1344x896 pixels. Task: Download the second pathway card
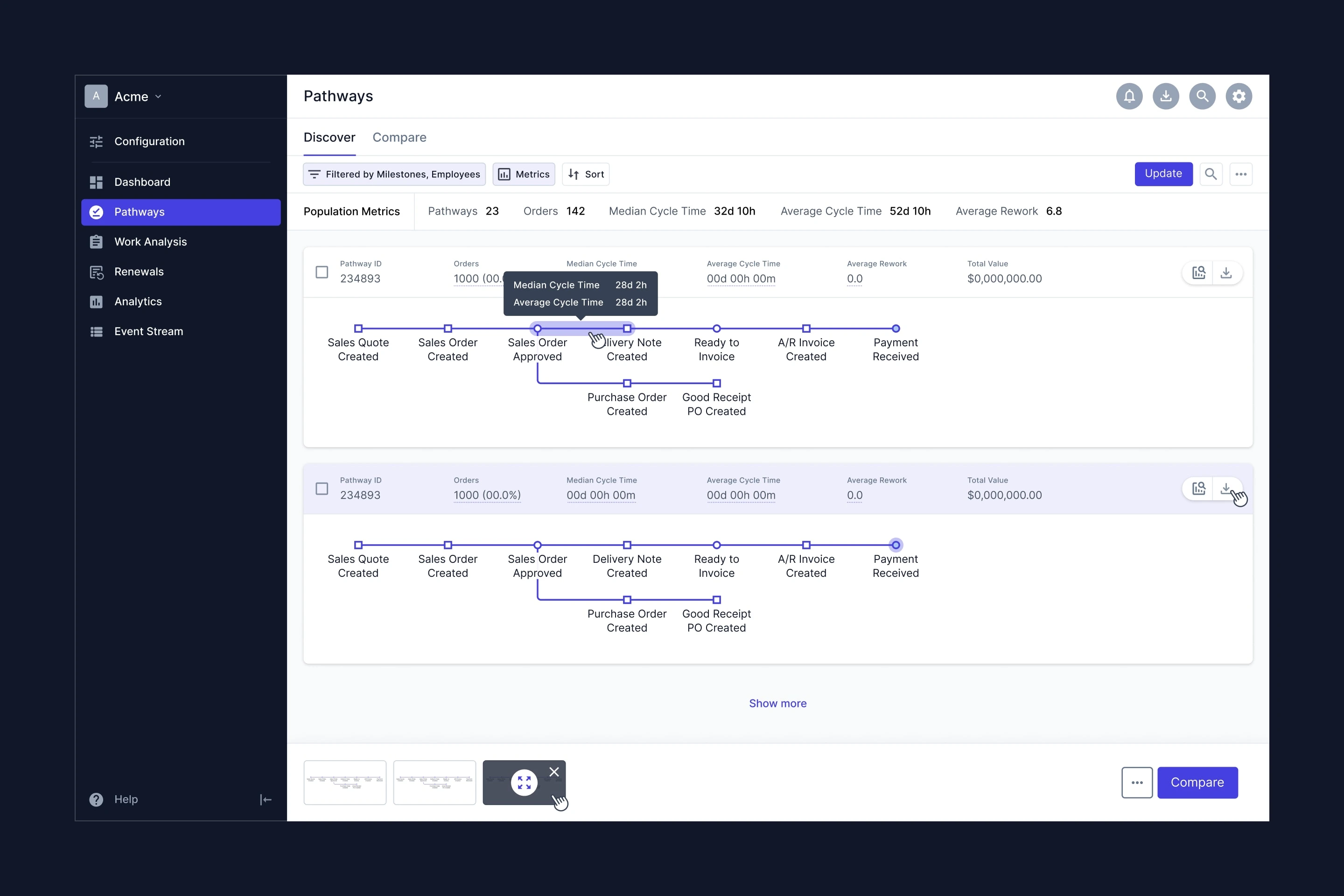(1226, 489)
